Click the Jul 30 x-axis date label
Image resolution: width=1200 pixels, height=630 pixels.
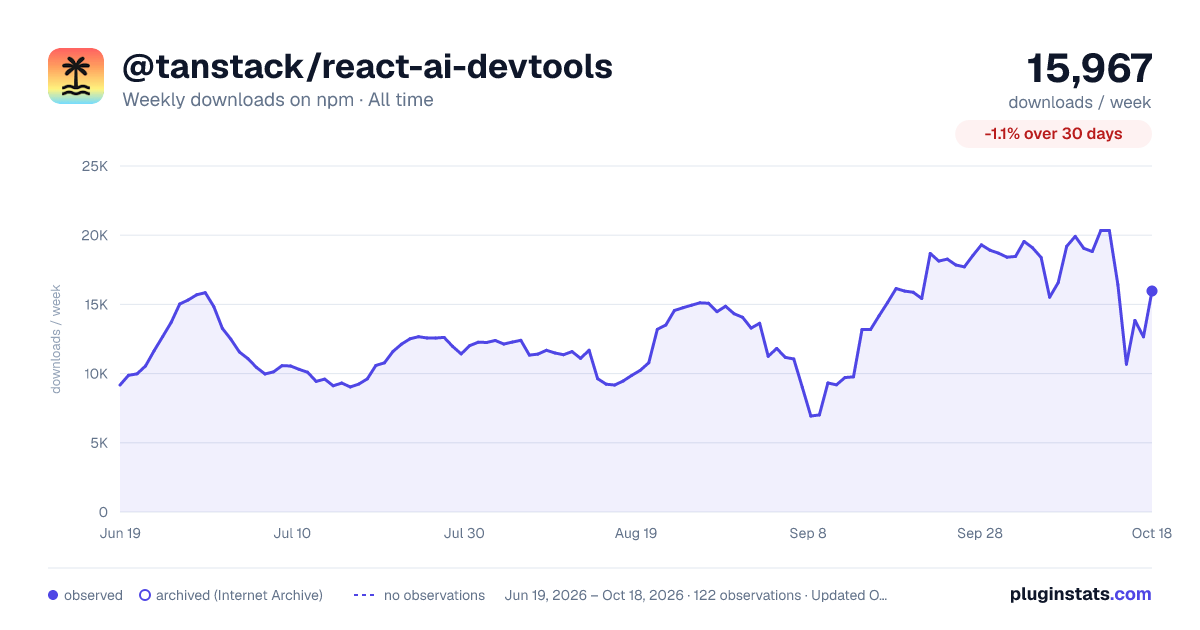click(464, 533)
